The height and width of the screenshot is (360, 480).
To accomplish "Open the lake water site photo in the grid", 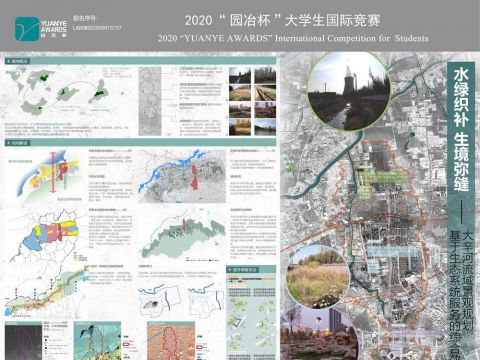I will point(265,127).
